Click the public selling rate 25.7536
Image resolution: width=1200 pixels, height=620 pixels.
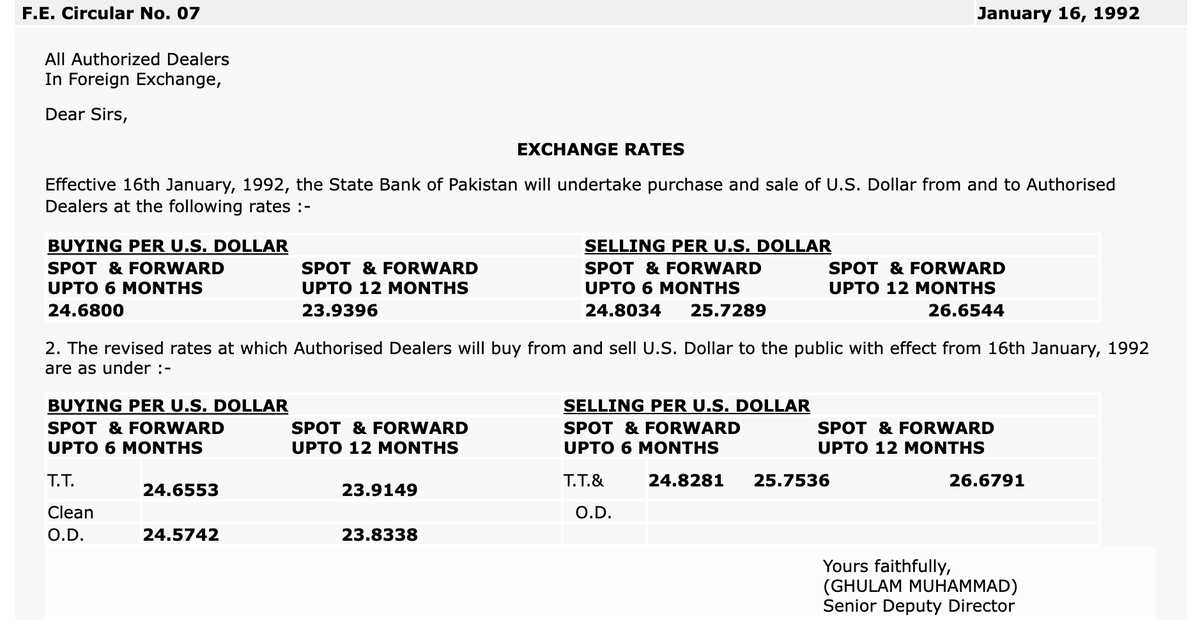click(x=791, y=480)
